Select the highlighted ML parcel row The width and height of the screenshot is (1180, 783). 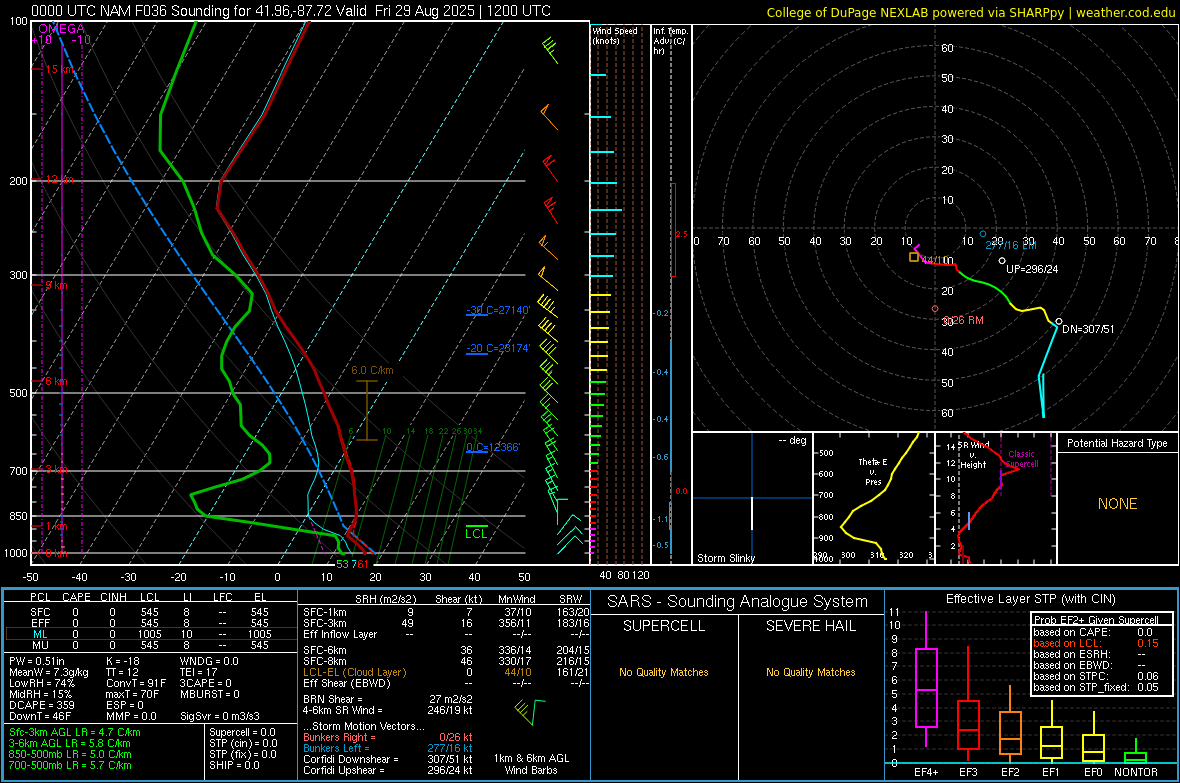(x=150, y=634)
